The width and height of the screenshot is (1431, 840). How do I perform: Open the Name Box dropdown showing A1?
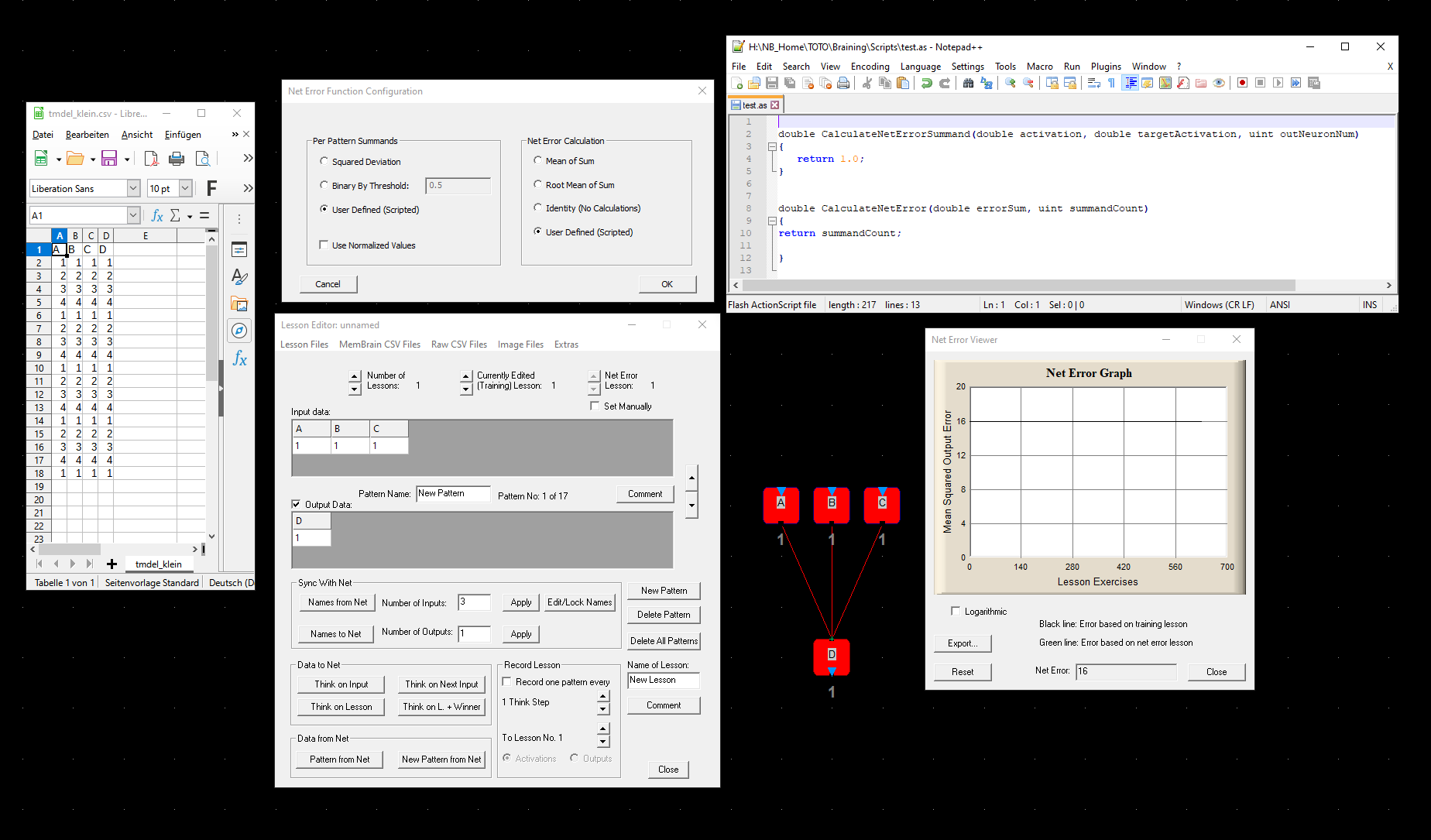coord(133,215)
